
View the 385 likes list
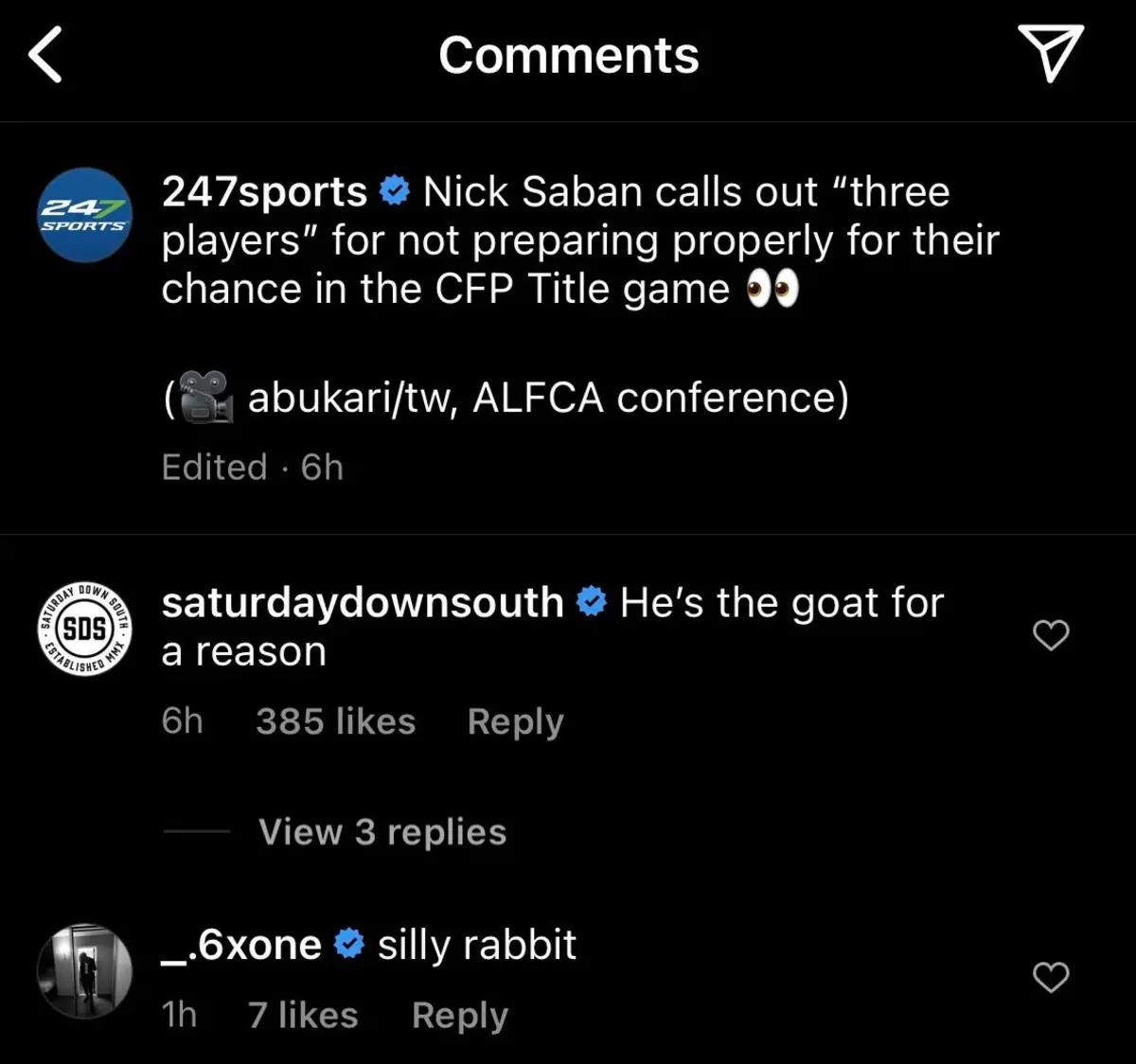(x=335, y=721)
